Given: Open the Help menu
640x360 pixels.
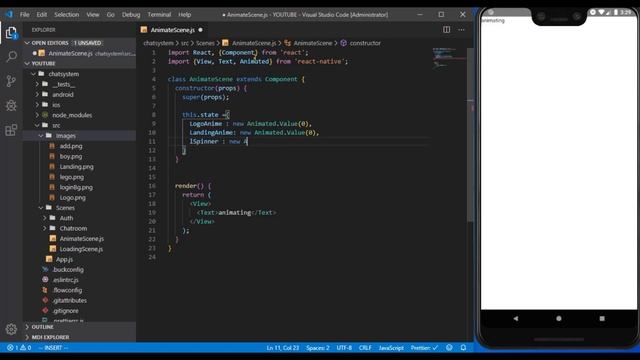Looking at the screenshot, I should 184,14.
